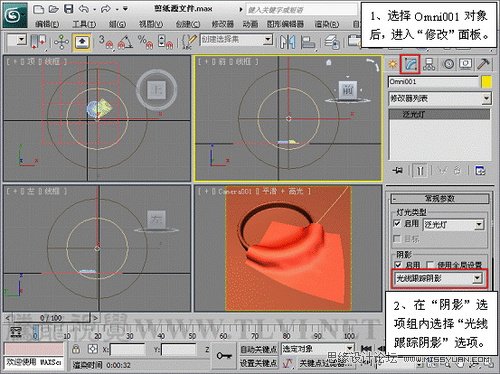Open the 创建(C) menu

pos(188,24)
